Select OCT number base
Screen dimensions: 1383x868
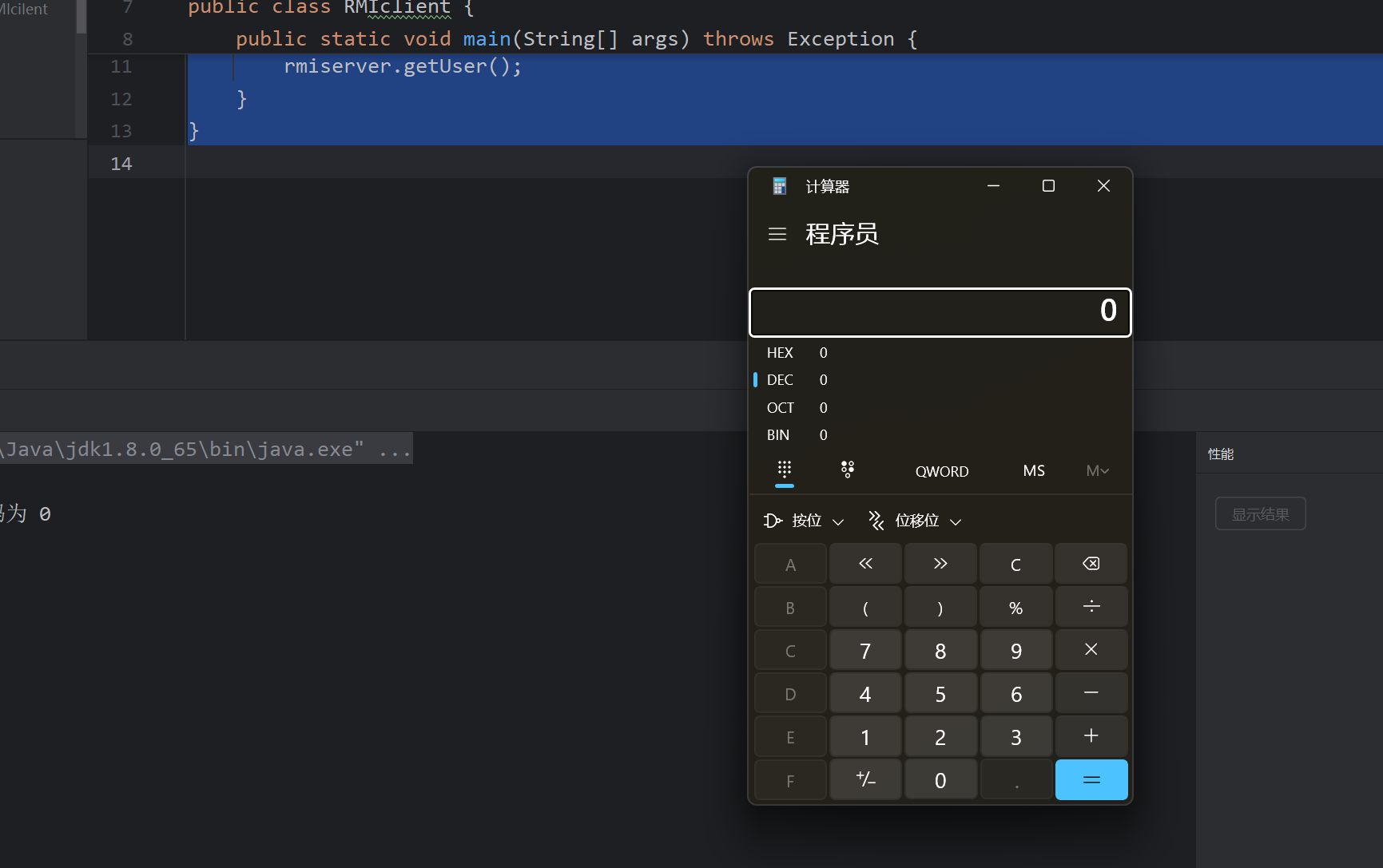(x=780, y=408)
